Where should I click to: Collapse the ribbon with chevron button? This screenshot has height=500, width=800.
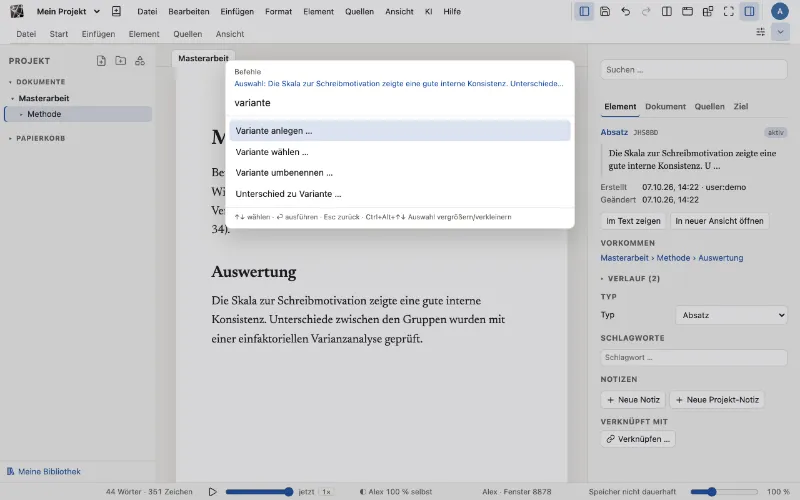pos(780,32)
